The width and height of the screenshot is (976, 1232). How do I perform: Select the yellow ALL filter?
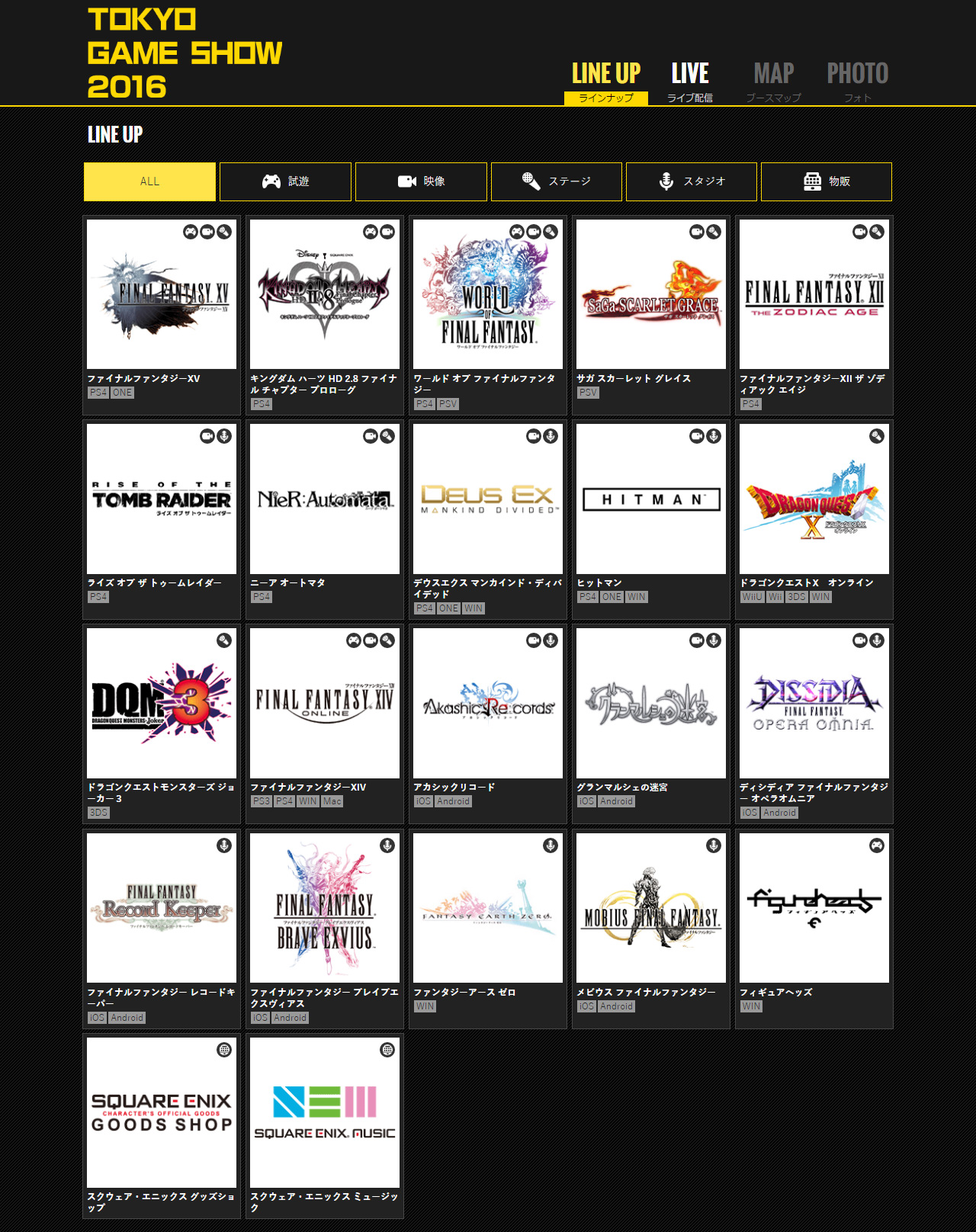point(149,181)
